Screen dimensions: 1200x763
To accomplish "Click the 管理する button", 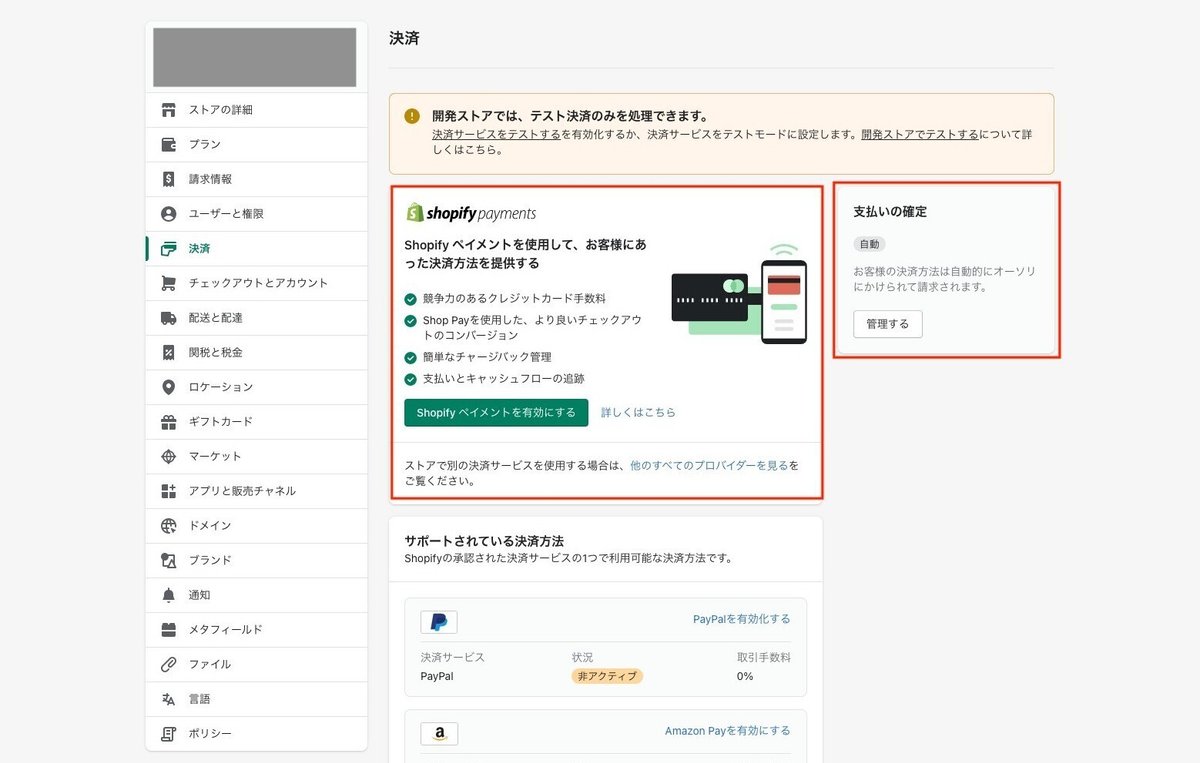I will tap(887, 324).
